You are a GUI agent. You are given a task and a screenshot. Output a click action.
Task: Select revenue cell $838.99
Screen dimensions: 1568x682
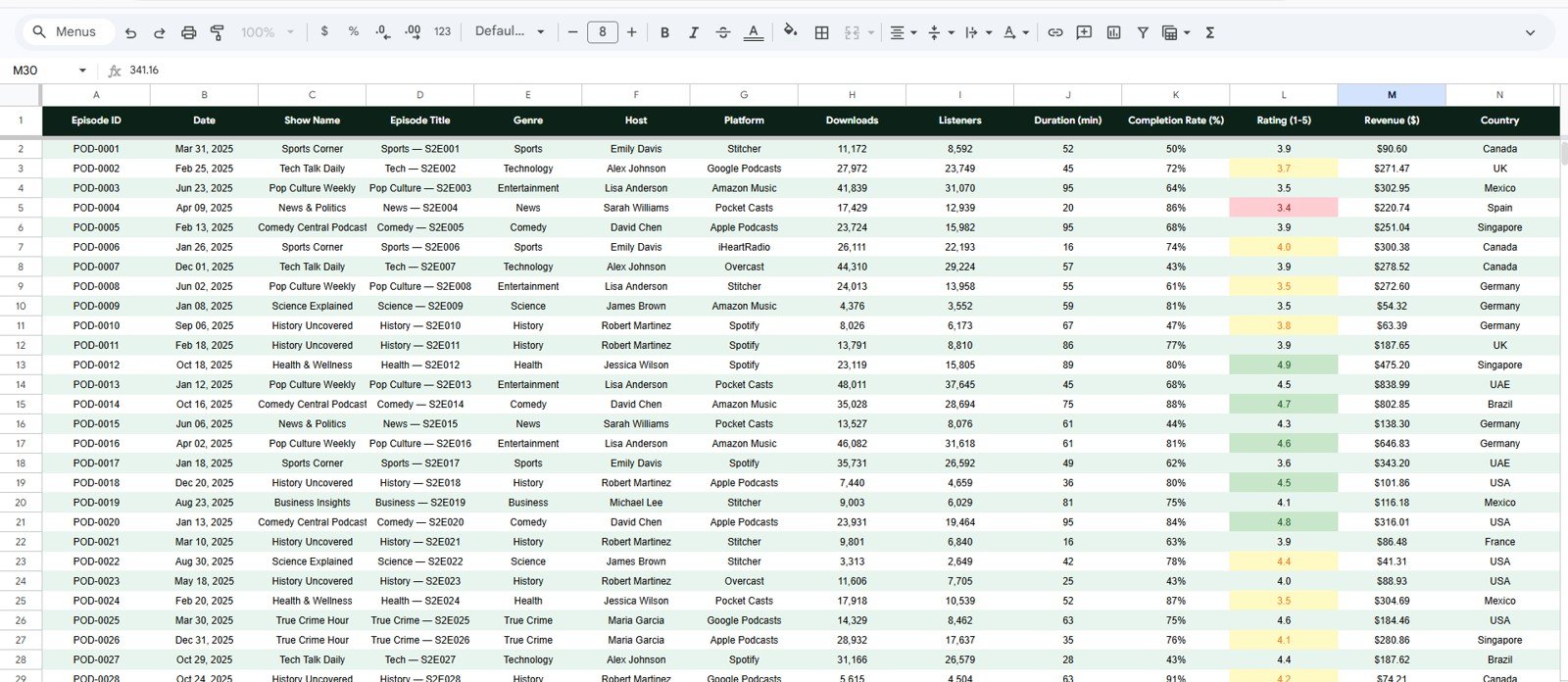[x=1392, y=384]
